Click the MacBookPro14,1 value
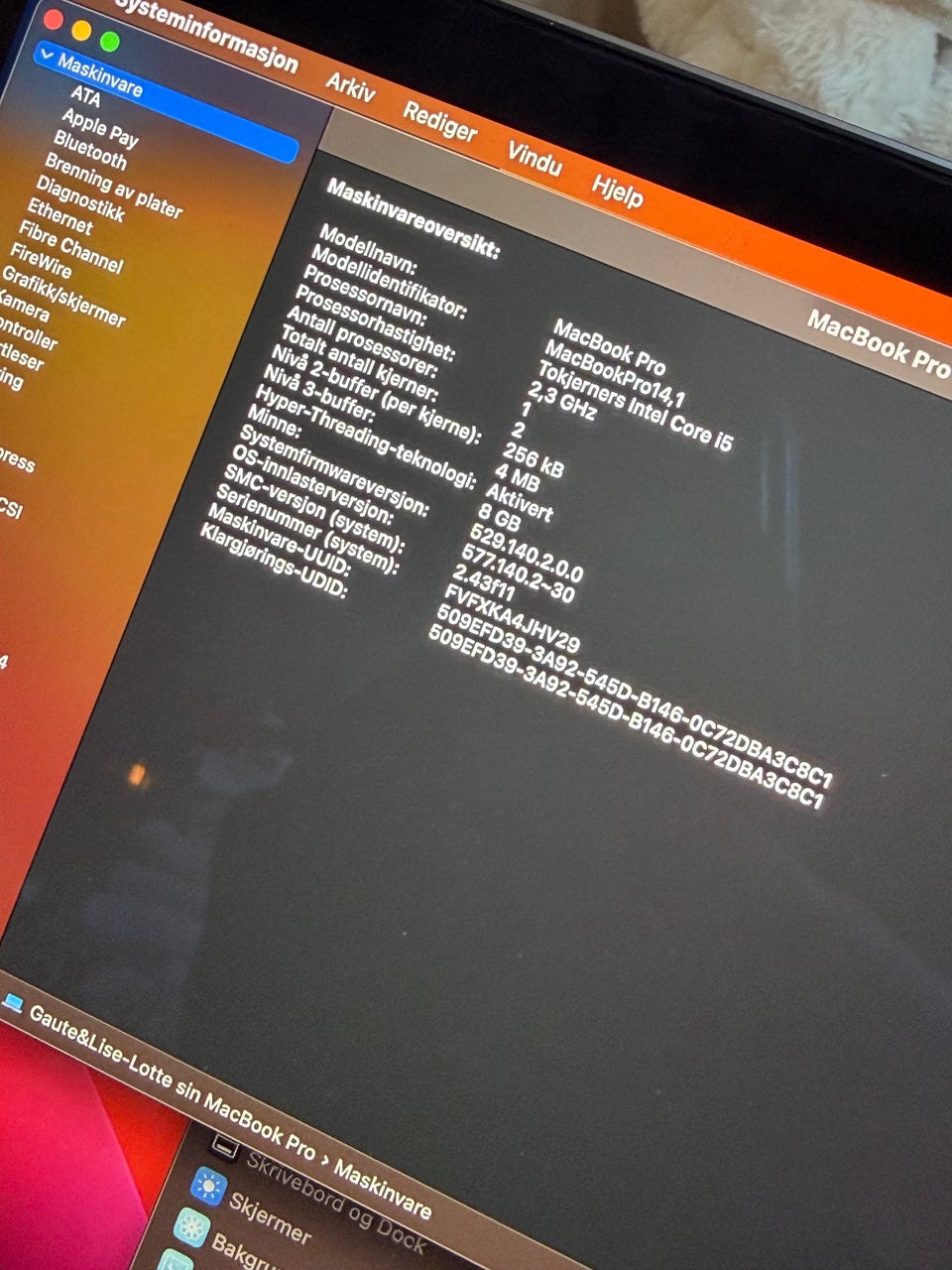The image size is (952, 1270). [x=615, y=375]
